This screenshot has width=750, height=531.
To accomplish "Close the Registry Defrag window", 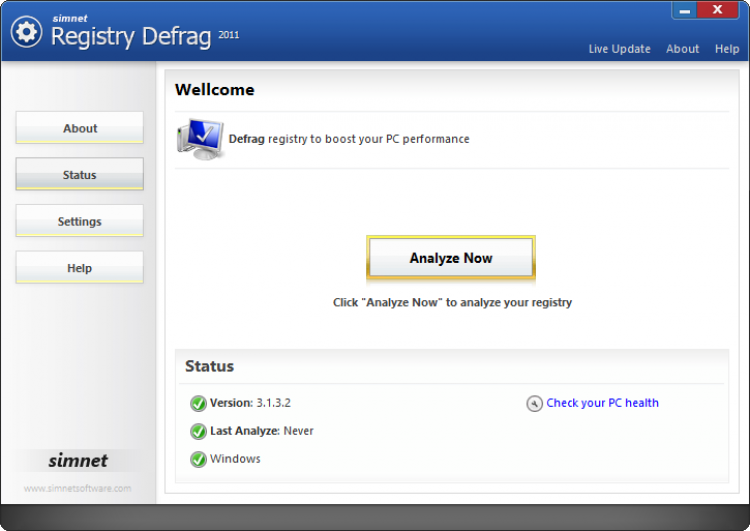I will (x=717, y=10).
